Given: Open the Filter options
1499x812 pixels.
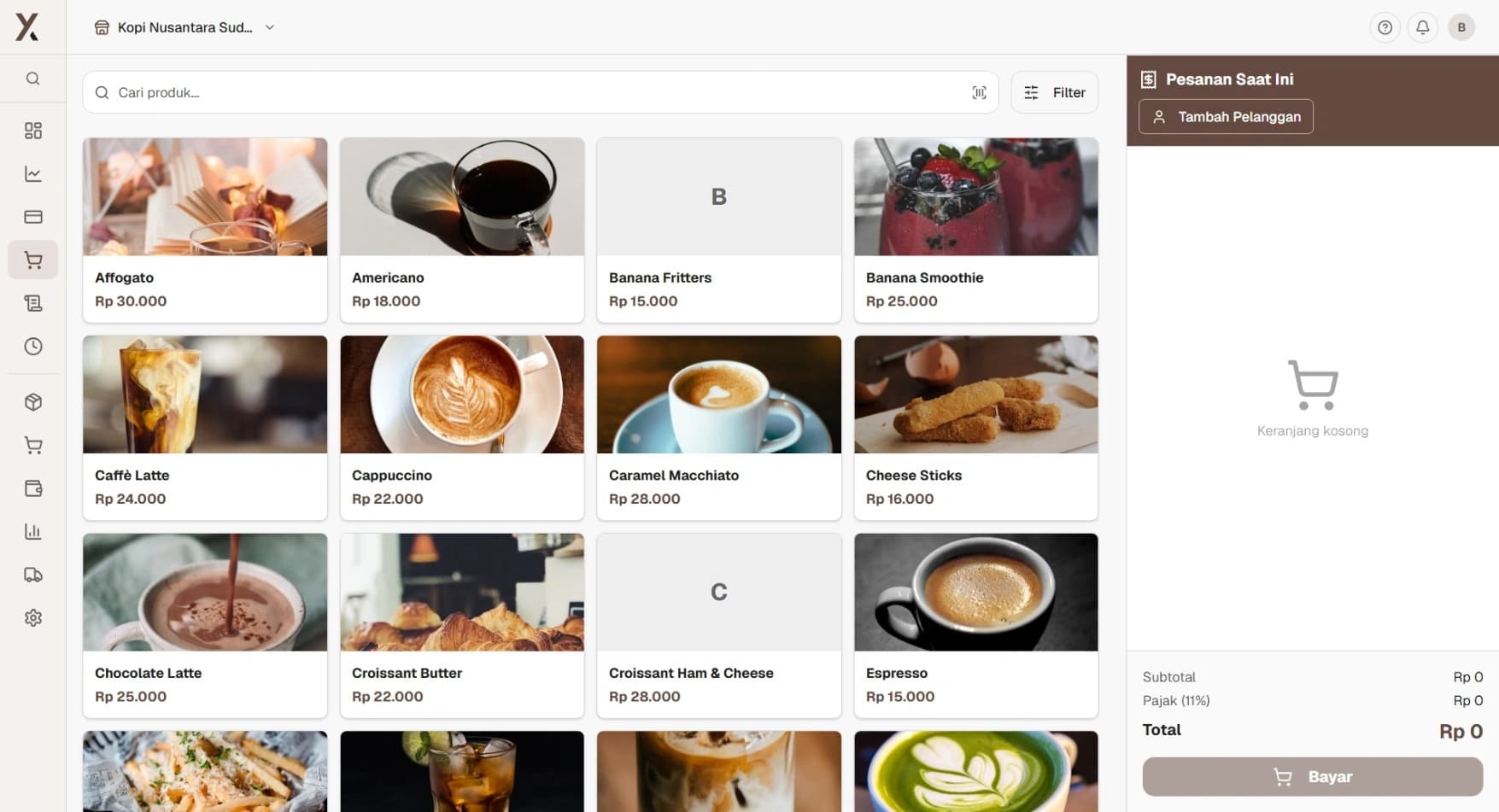Looking at the screenshot, I should 1054,92.
